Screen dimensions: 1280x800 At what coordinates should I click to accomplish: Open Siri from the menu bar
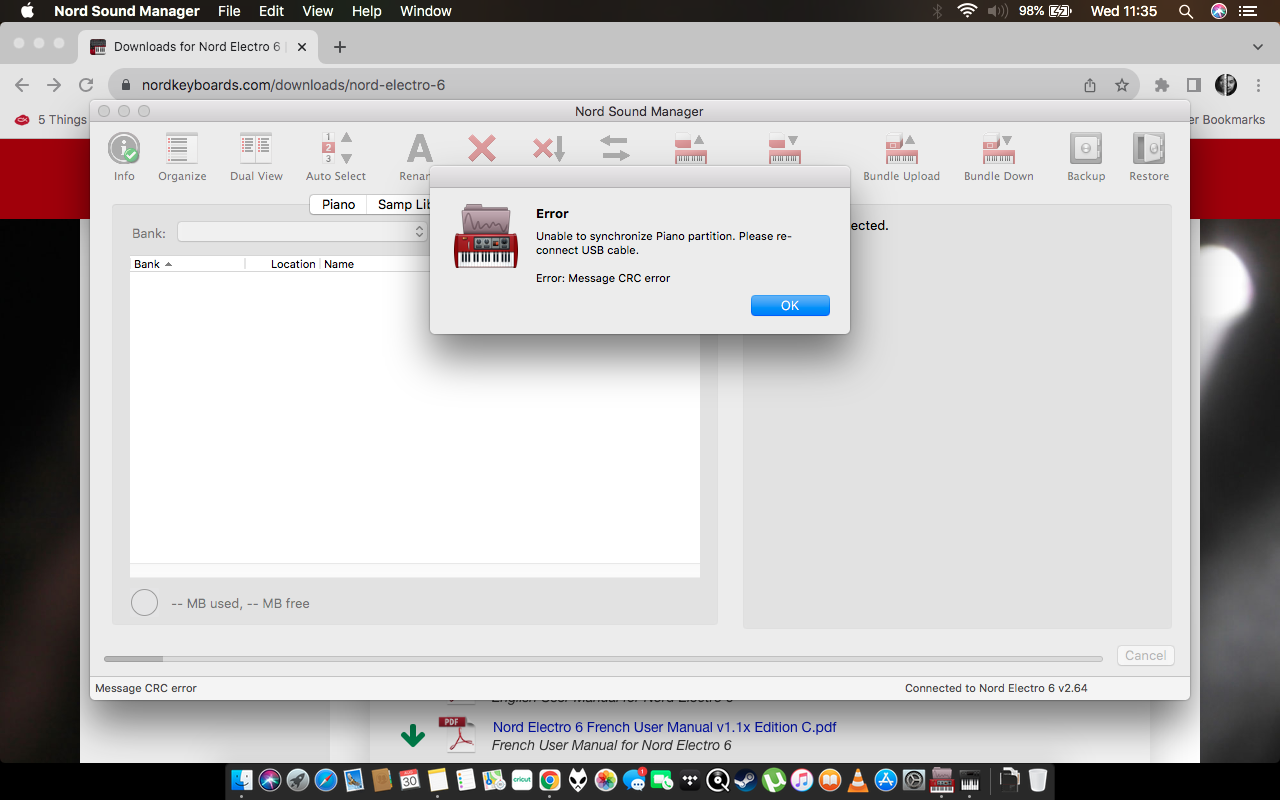(1219, 11)
